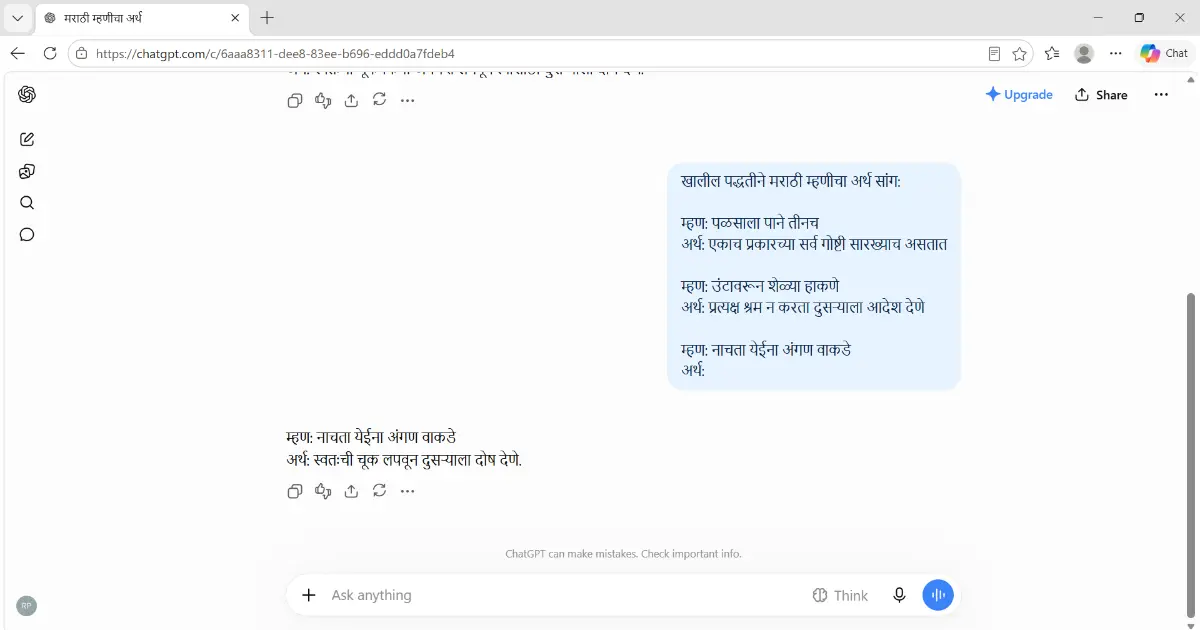Image resolution: width=1200 pixels, height=630 pixels.
Task: Open the sidebar Library images icon
Action: (27, 171)
